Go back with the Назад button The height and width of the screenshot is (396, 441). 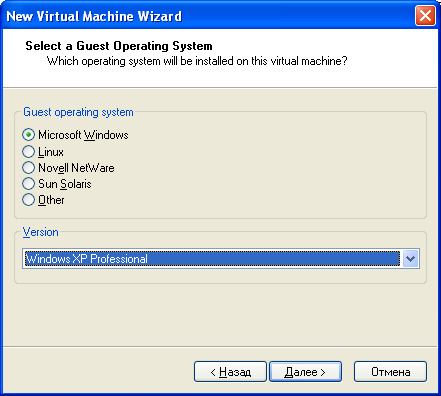tap(230, 372)
